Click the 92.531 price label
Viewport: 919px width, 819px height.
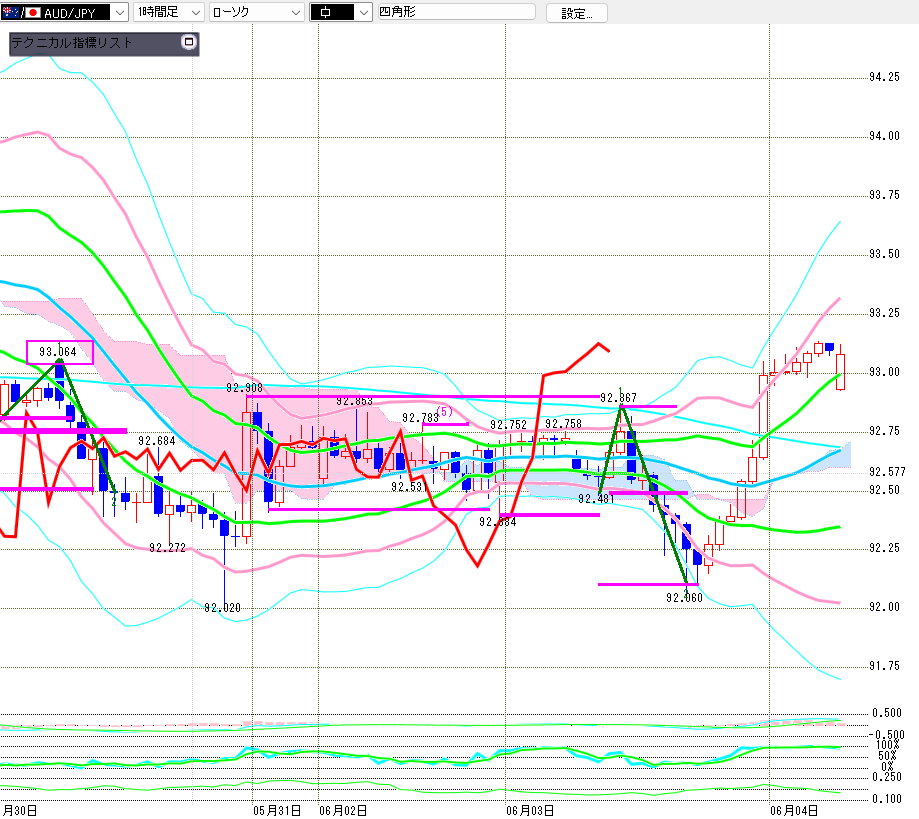(409, 487)
